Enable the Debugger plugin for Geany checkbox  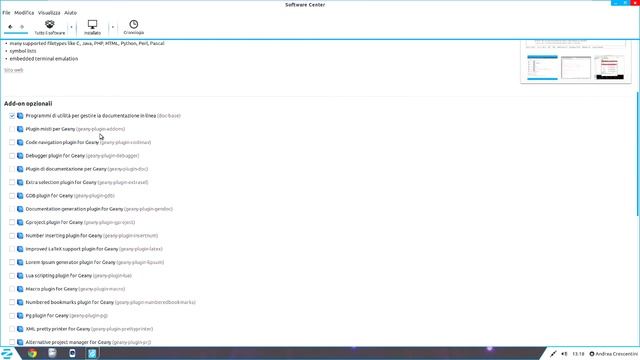pyautogui.click(x=12, y=156)
